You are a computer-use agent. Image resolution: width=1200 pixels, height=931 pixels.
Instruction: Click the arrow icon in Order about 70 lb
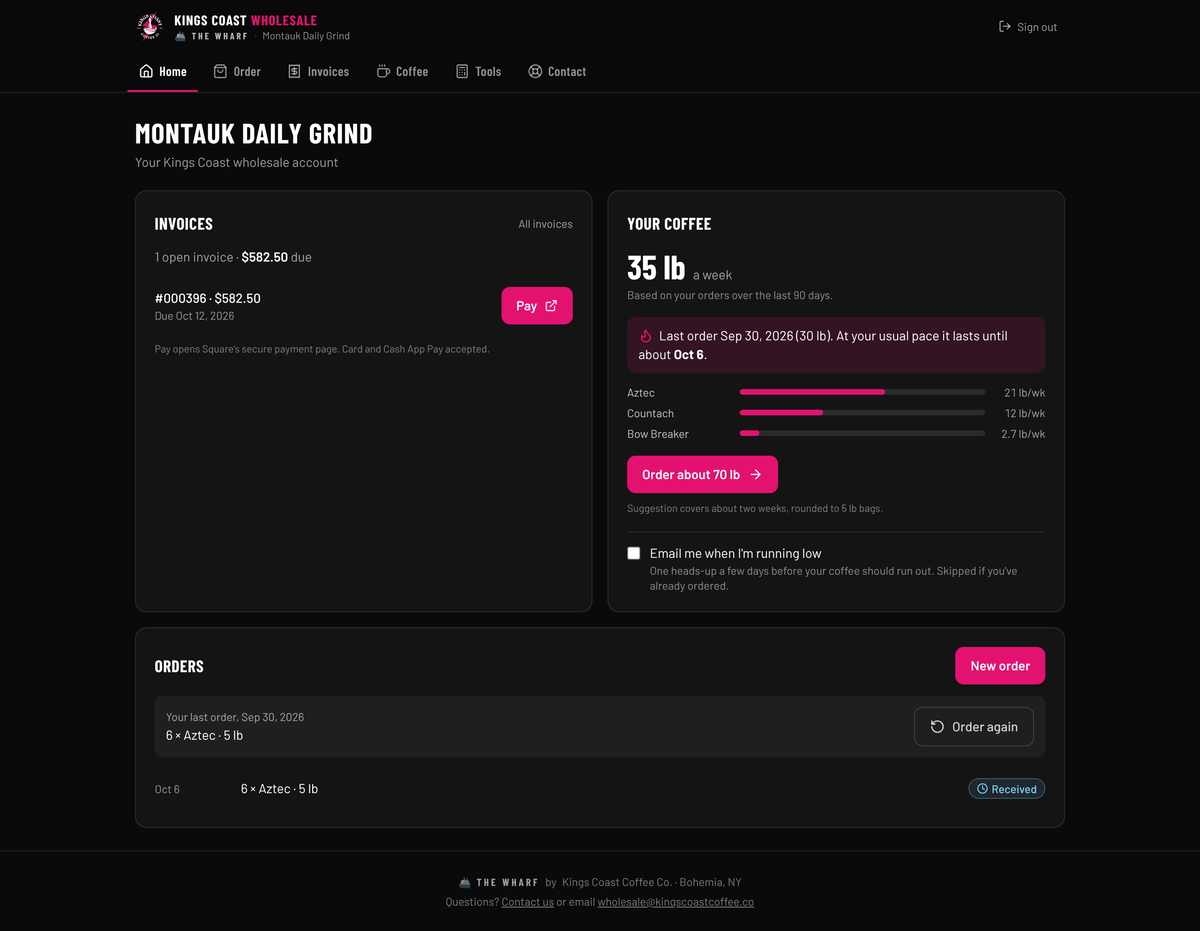(756, 475)
